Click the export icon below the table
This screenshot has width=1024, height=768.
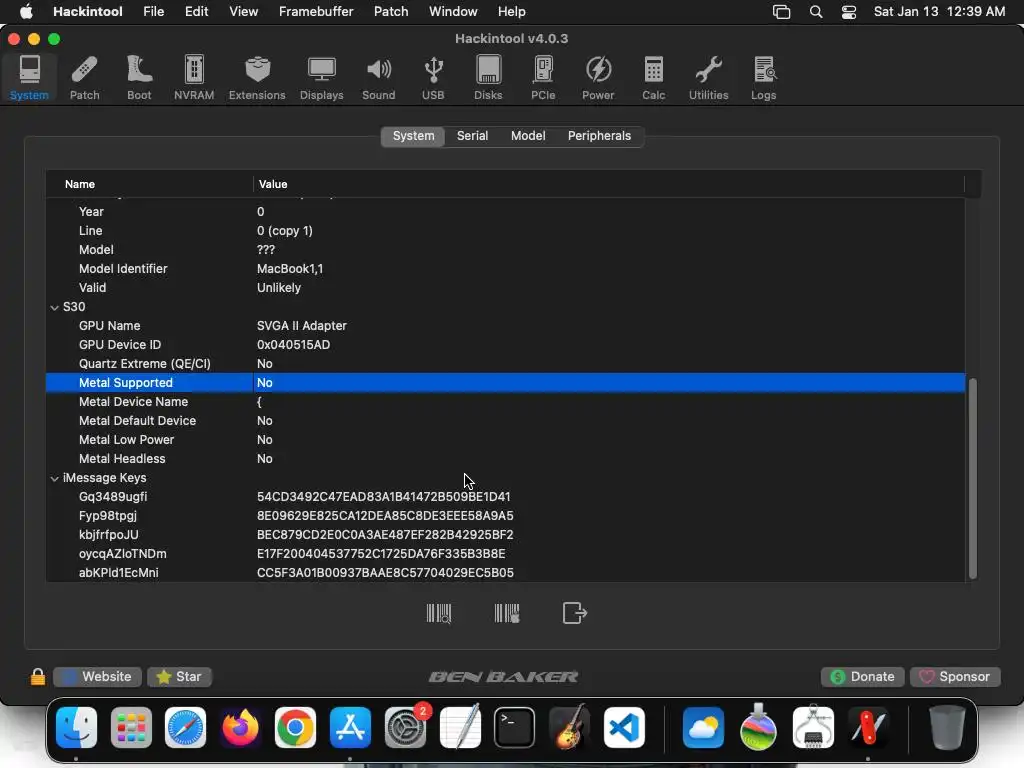pyautogui.click(x=575, y=613)
